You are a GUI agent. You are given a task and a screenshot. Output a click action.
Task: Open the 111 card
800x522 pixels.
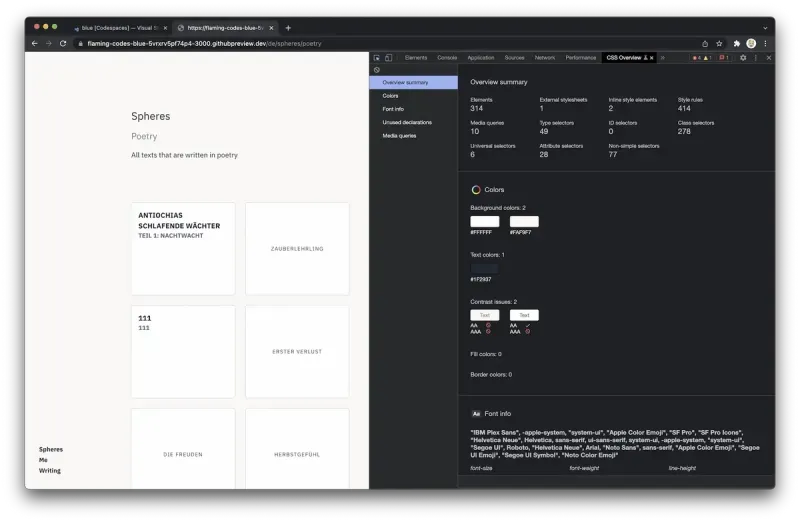click(183, 352)
